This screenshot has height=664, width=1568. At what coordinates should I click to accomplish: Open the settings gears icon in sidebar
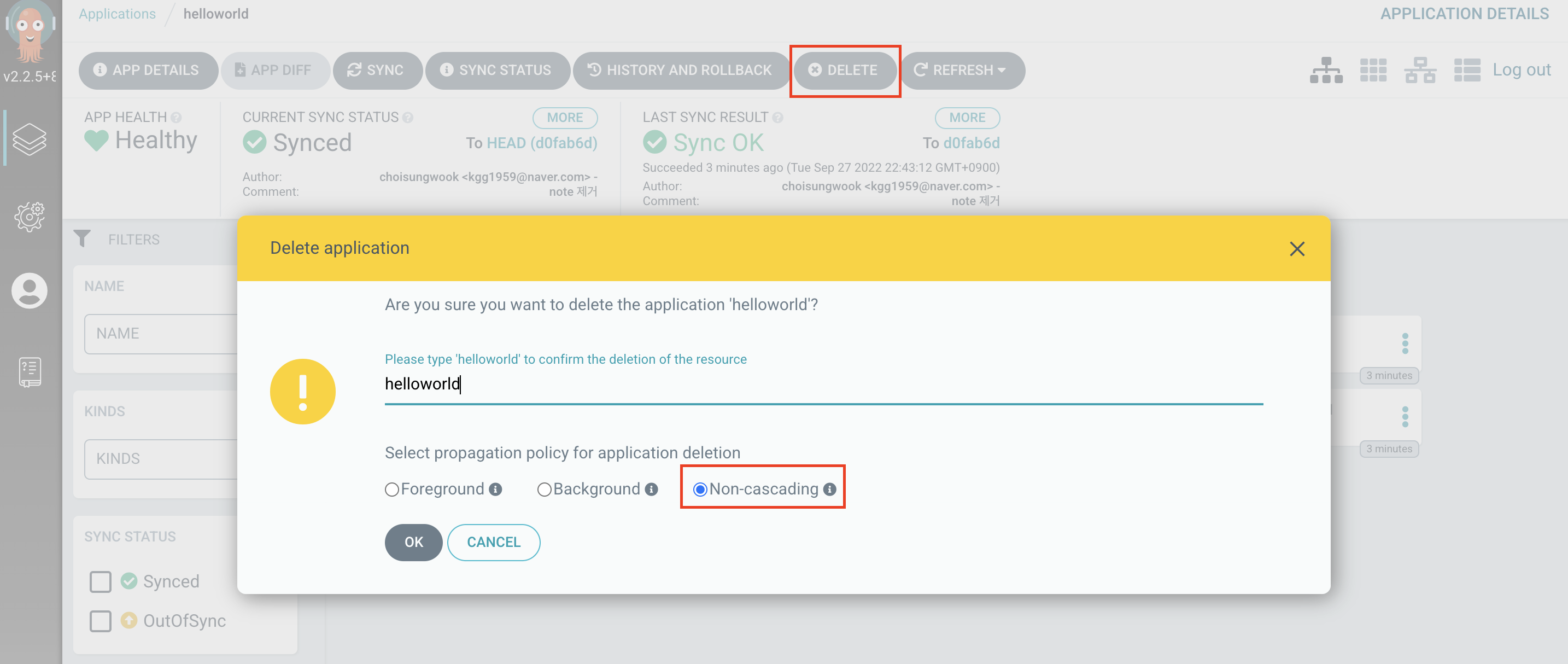[x=29, y=216]
